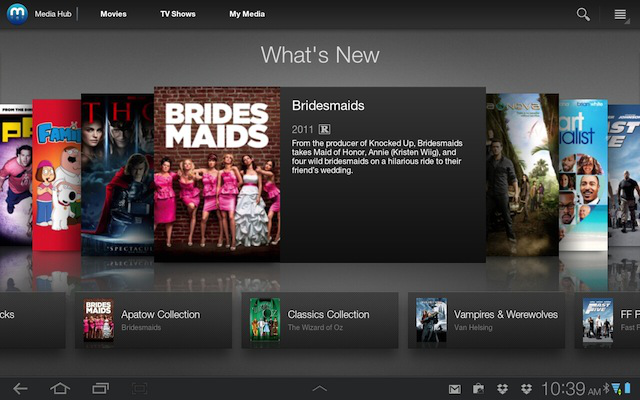Select the Thor poster
640x400 pixels.
118,175
